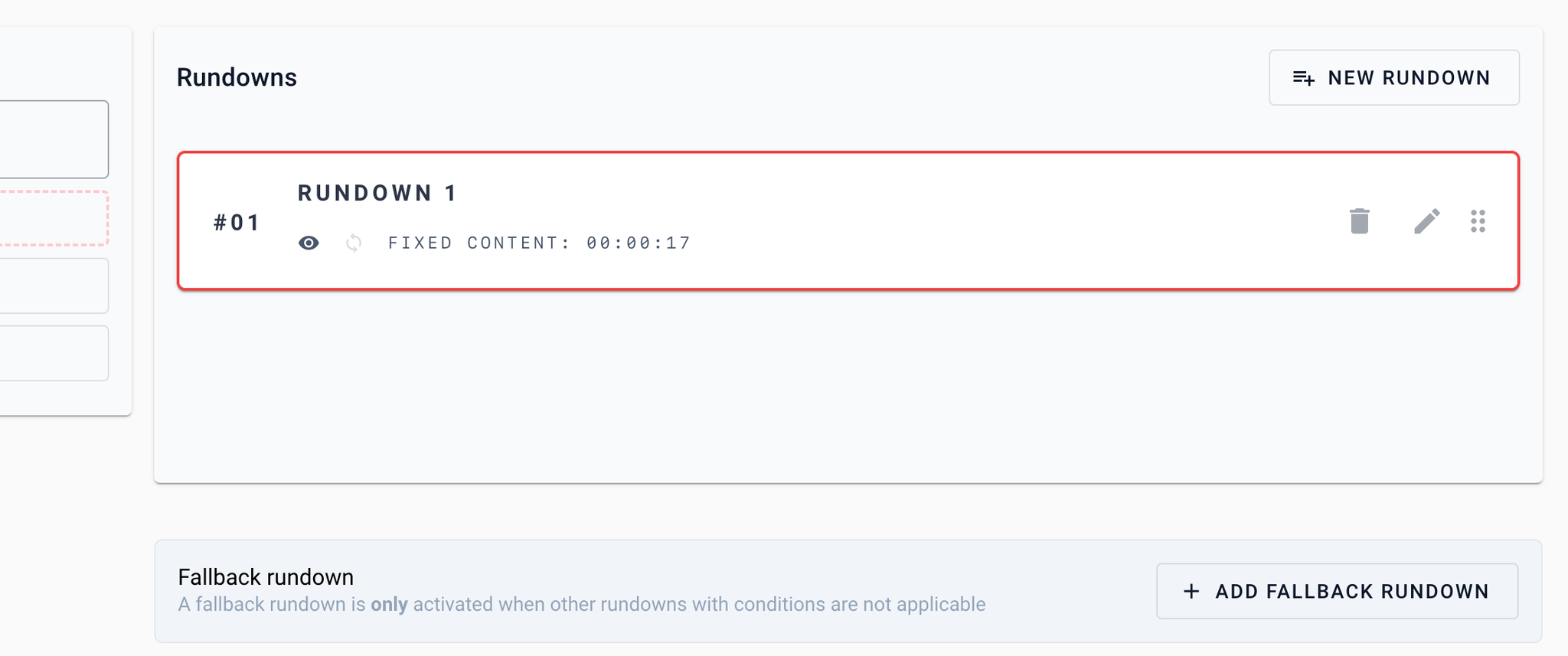Click the ADD FALLBACK RUNDOWN button
Viewport: 1568px width, 656px height.
tap(1337, 591)
